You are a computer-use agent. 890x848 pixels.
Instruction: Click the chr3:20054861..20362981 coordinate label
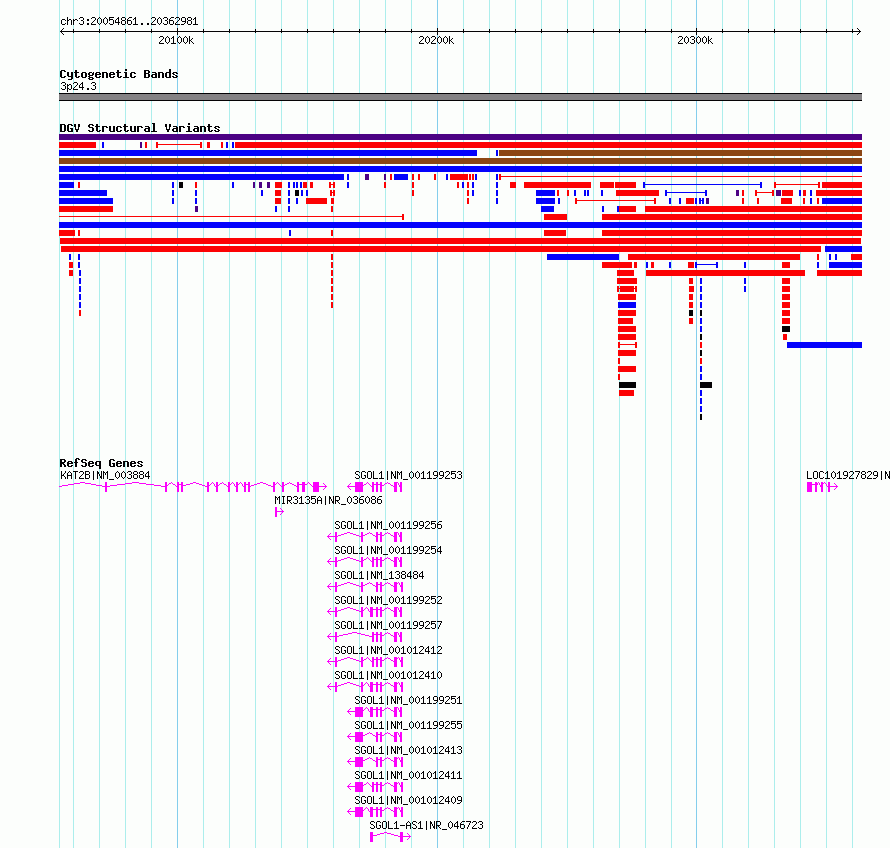coord(129,22)
